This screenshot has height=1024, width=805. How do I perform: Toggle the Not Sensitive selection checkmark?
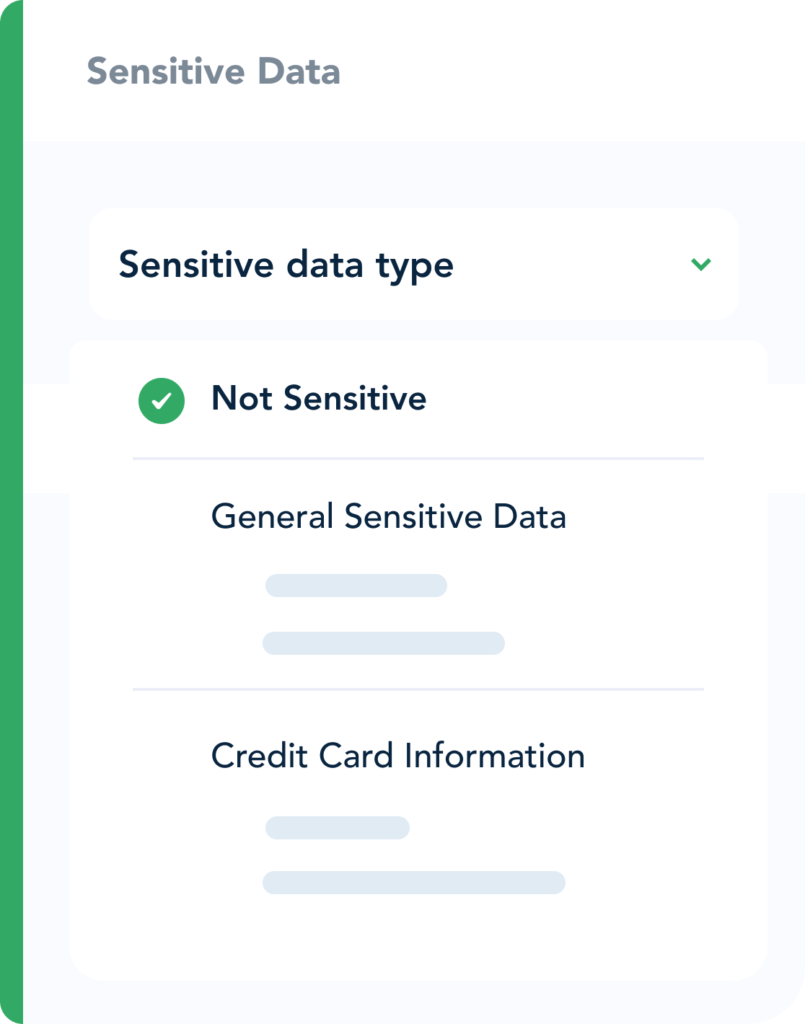(160, 400)
